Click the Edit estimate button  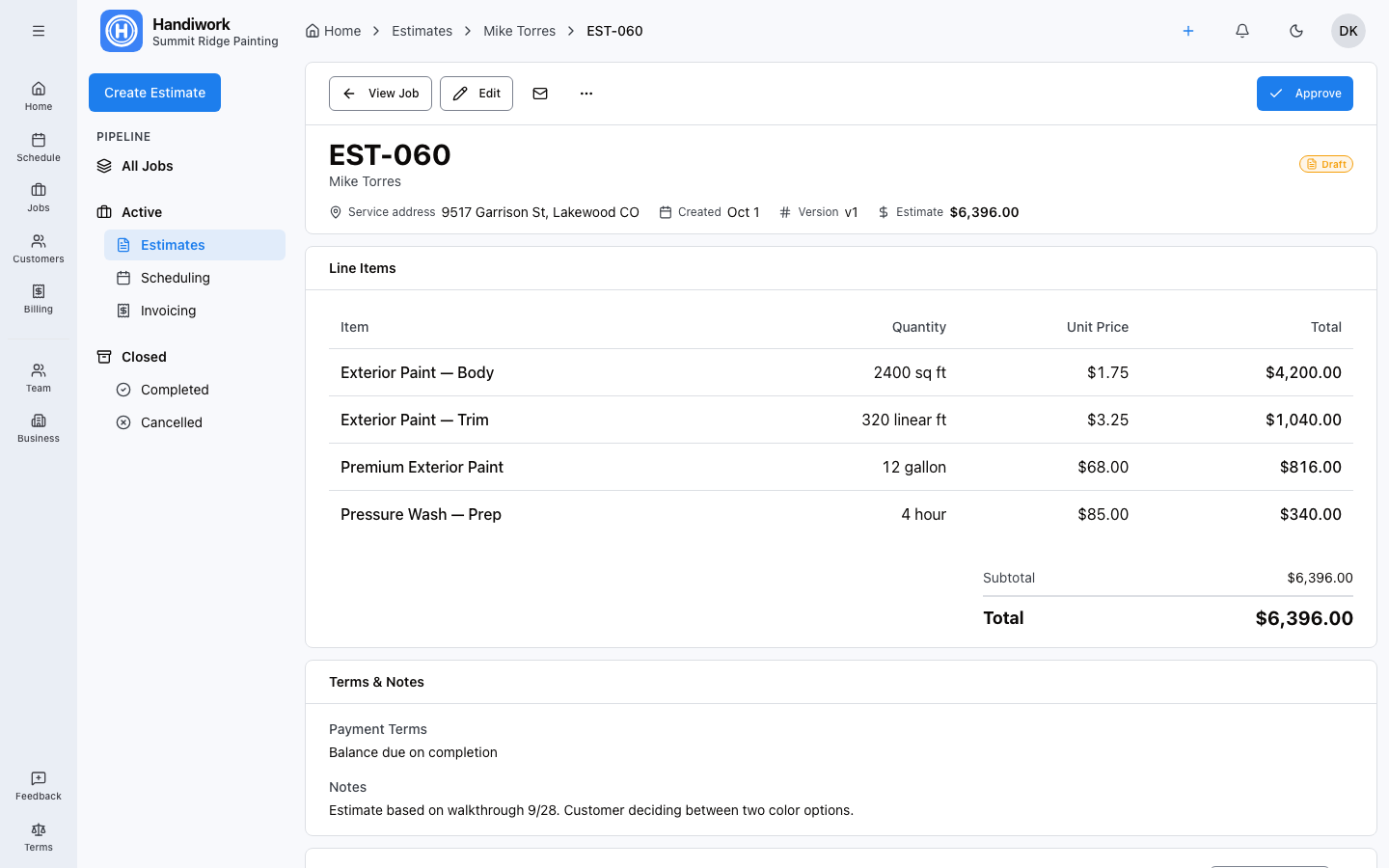coord(477,94)
